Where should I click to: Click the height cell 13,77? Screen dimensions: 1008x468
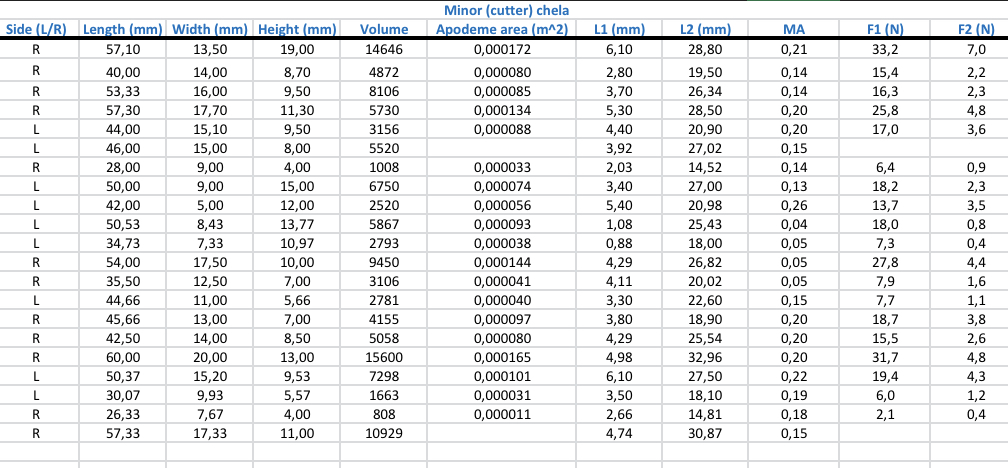point(297,224)
